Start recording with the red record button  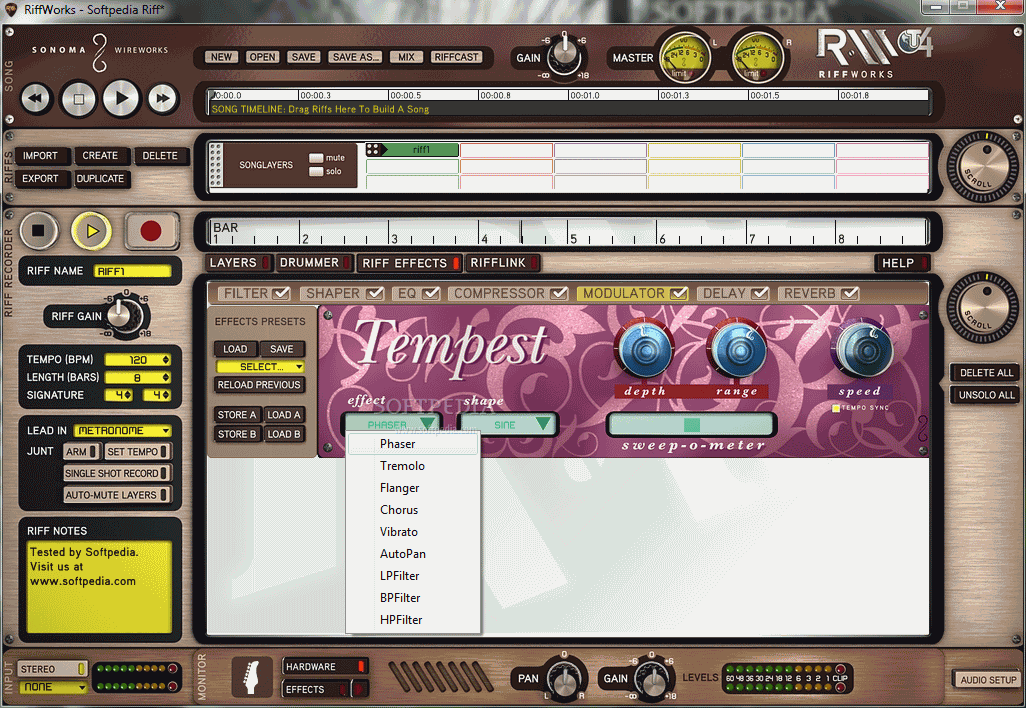click(151, 230)
